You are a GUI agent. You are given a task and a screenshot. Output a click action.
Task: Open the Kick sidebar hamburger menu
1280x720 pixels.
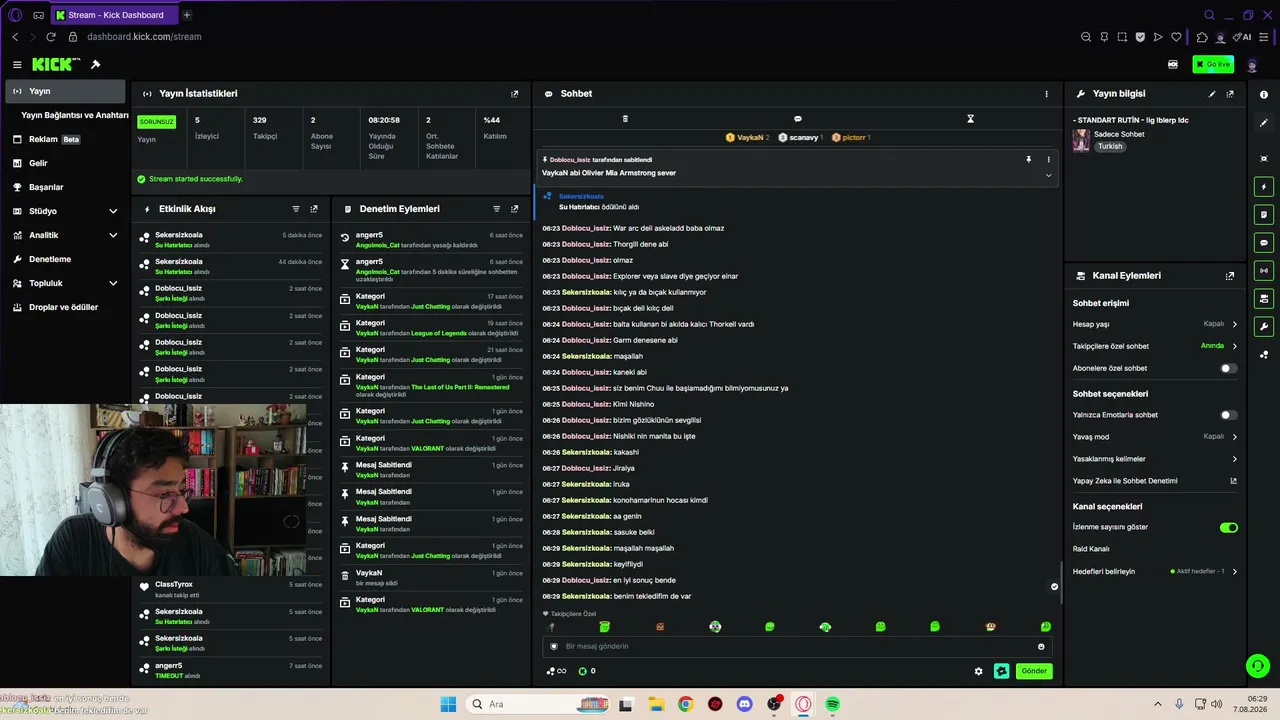click(17, 65)
